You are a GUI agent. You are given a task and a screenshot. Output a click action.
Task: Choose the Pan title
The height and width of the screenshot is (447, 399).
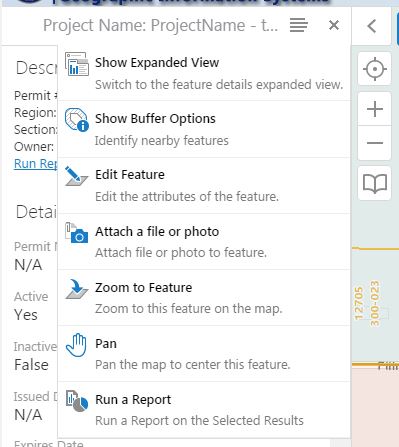pyautogui.click(x=106, y=344)
